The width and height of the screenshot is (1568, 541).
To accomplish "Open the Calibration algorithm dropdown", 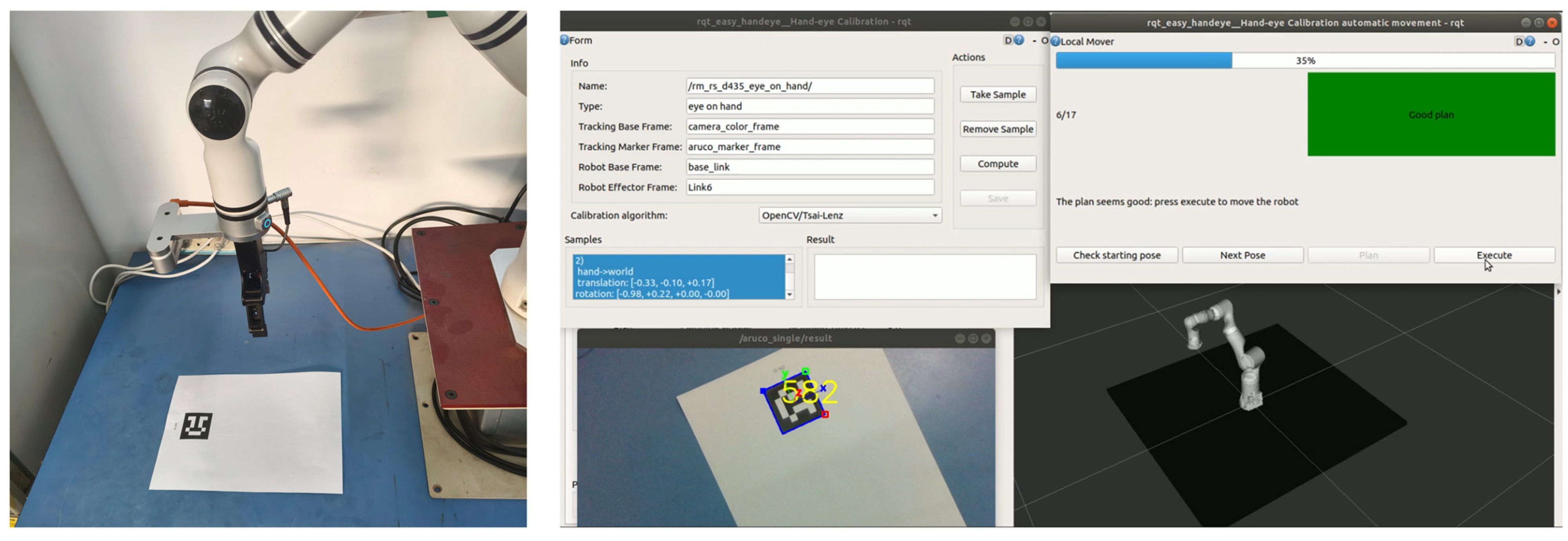I will [x=850, y=215].
